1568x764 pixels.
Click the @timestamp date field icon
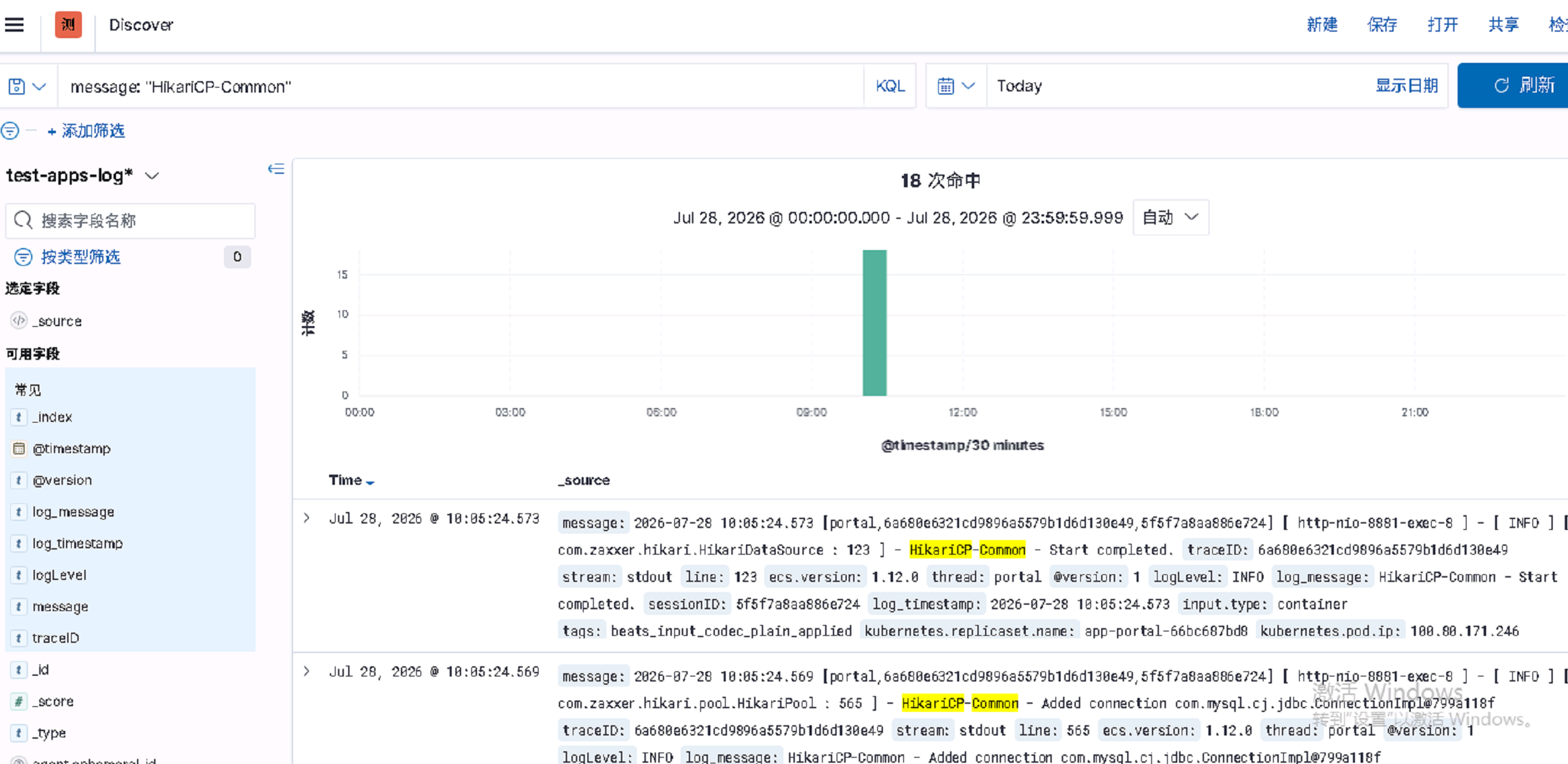tap(19, 449)
